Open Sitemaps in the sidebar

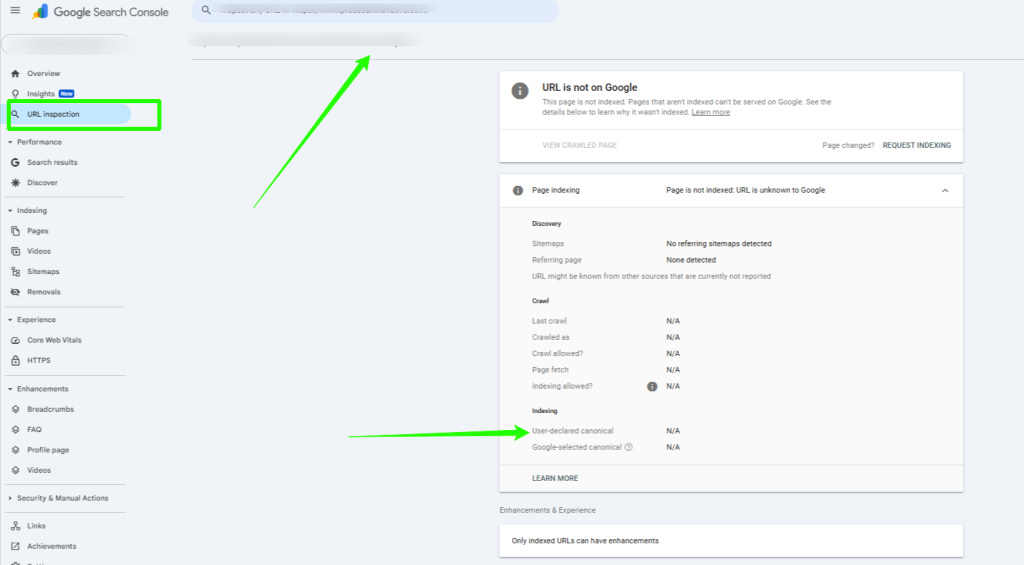[x=43, y=272]
